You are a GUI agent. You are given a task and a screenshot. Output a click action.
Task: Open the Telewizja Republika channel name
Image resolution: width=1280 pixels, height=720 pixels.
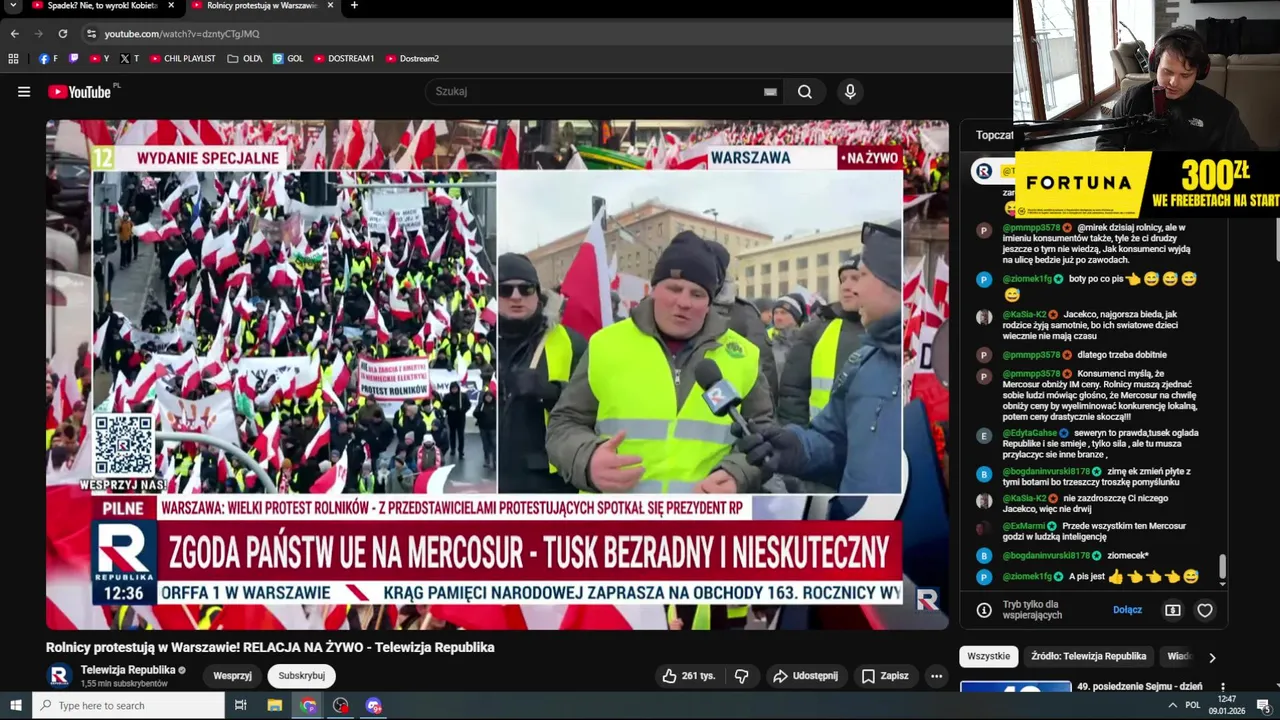click(x=128, y=670)
